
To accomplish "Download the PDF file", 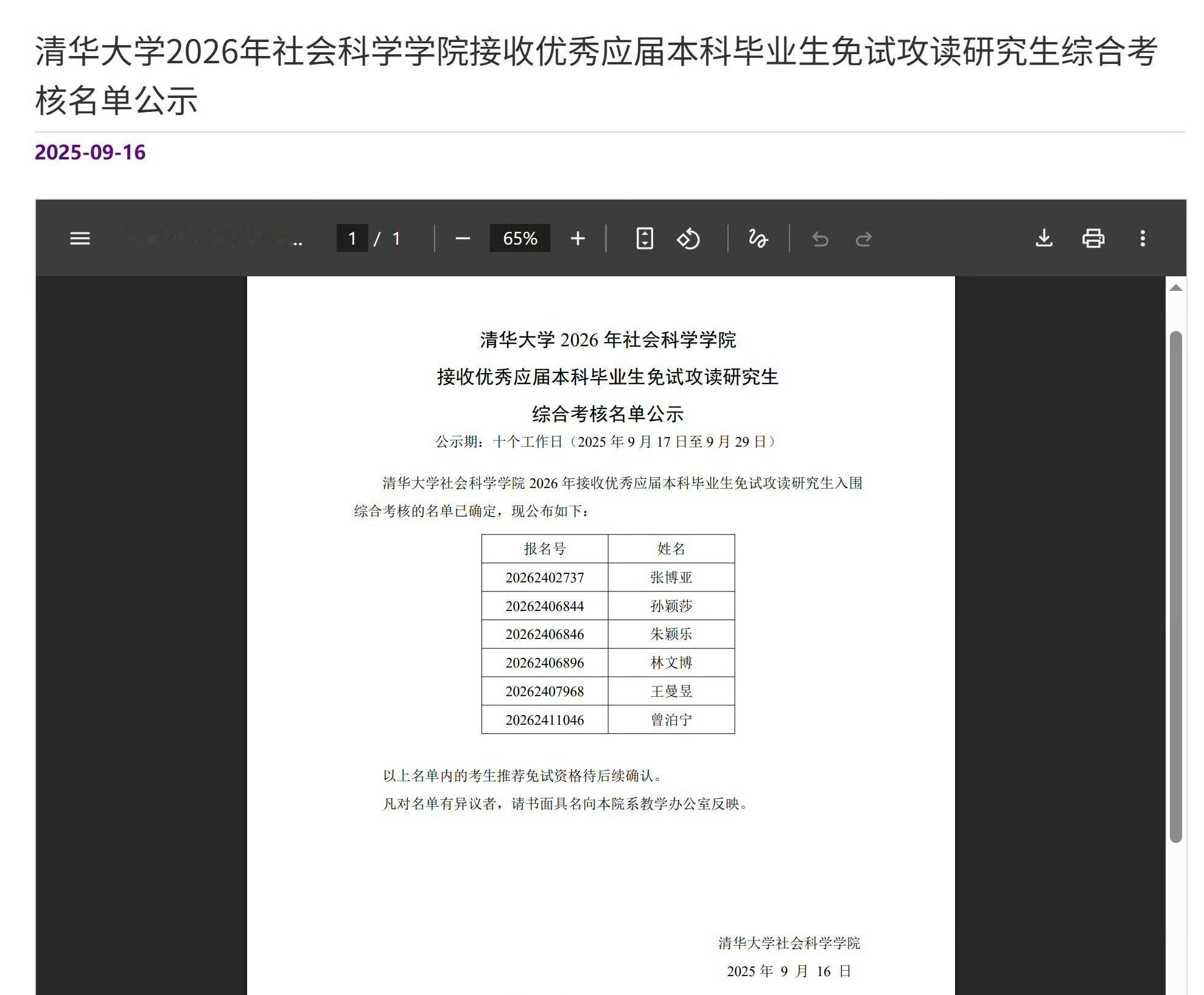I will [x=1044, y=238].
